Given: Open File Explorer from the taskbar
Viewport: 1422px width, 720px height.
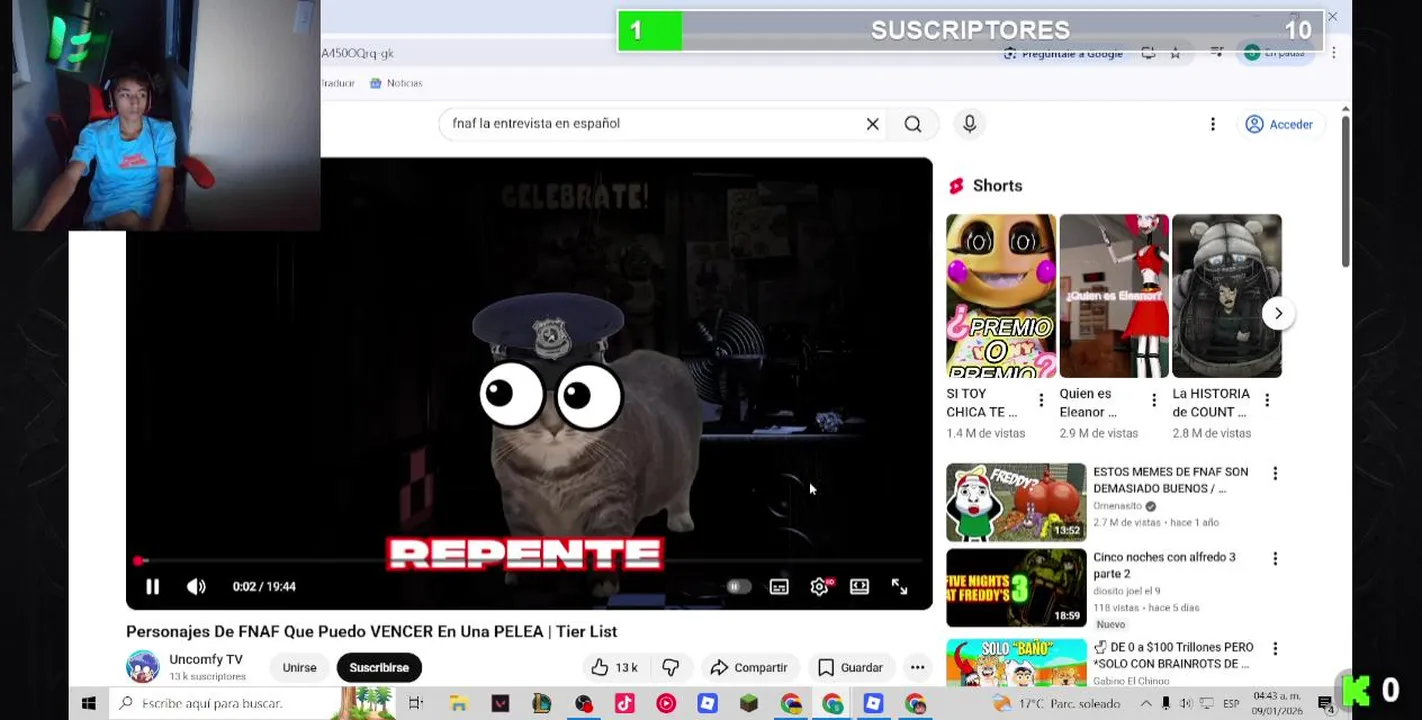Looking at the screenshot, I should click(458, 703).
